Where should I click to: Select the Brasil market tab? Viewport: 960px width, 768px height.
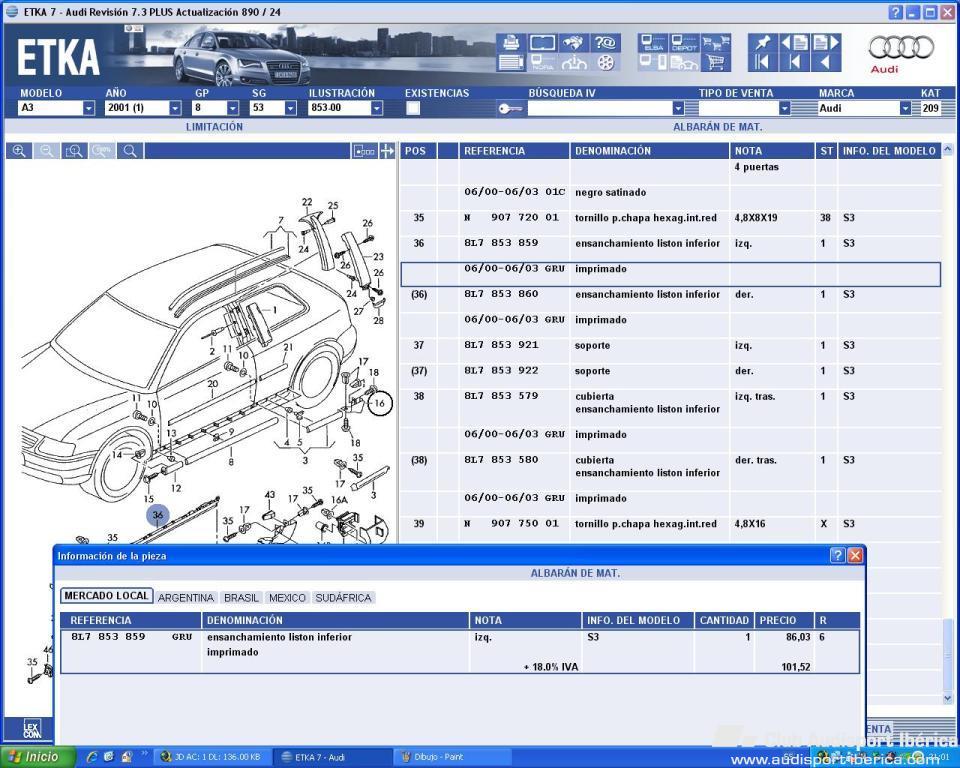click(x=241, y=597)
